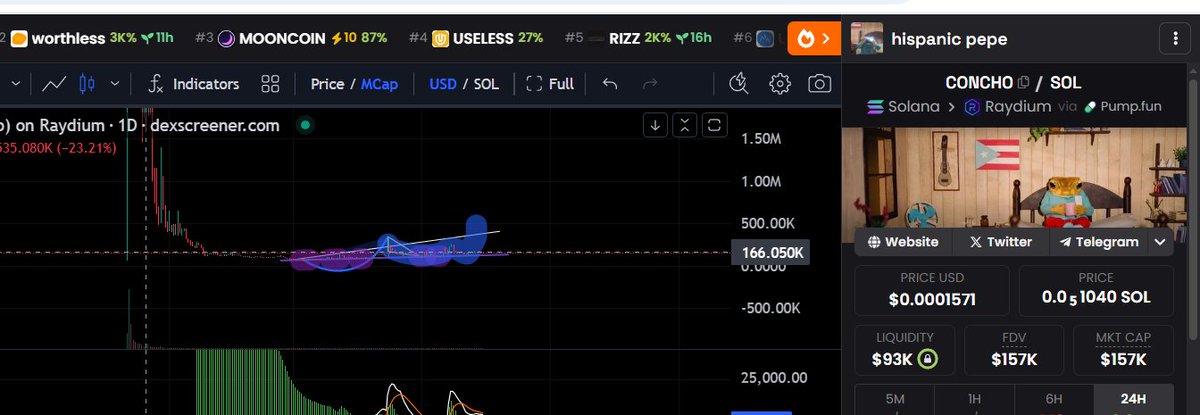The width and height of the screenshot is (1200, 415).
Task: Open the quick search lightning icon
Action: click(739, 84)
